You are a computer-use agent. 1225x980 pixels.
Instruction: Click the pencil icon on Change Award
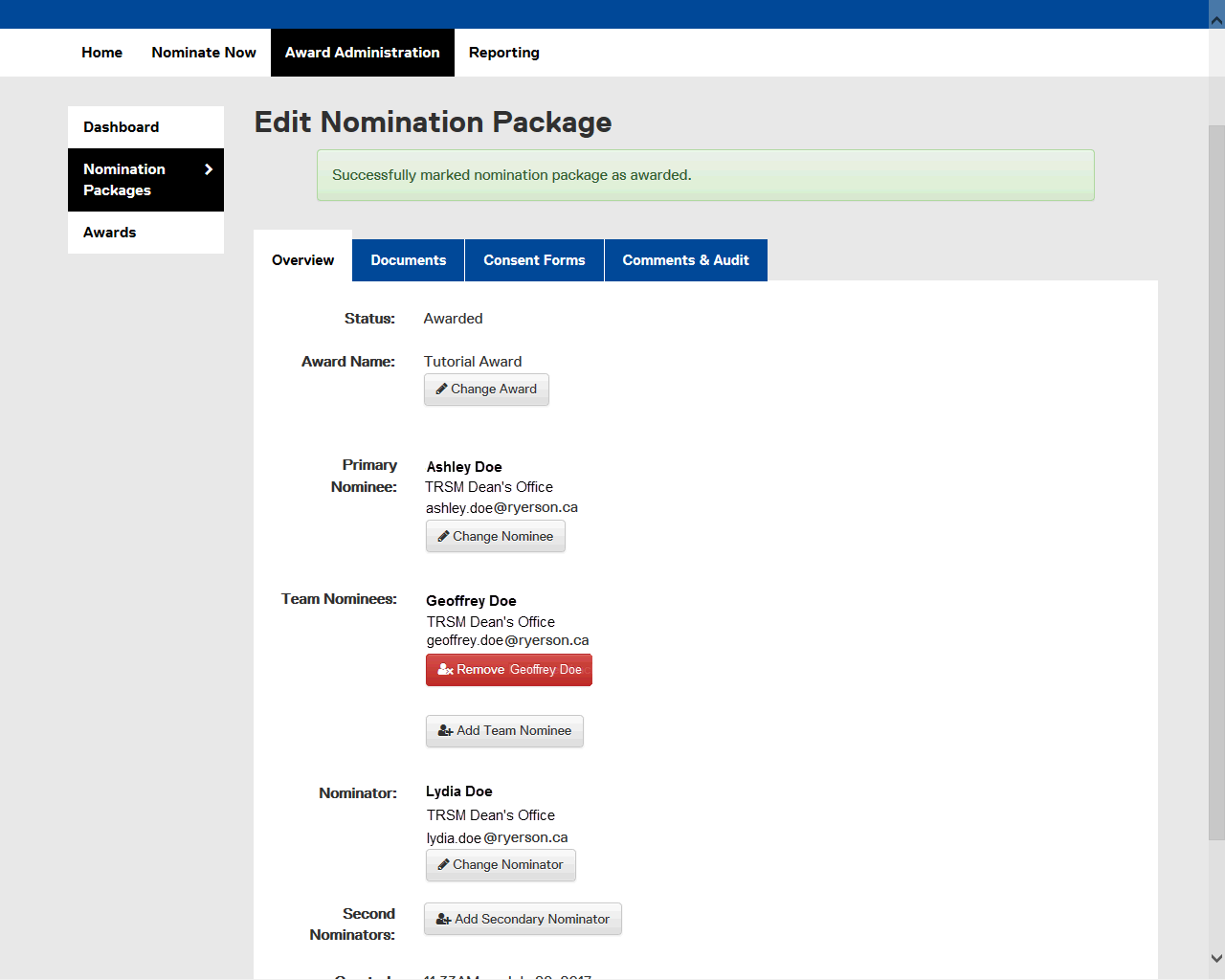[x=441, y=390]
